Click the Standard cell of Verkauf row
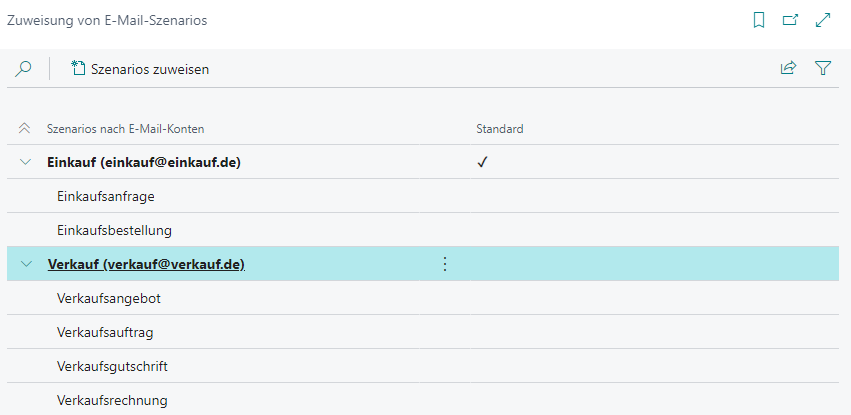This screenshot has width=851, height=415. 654,264
